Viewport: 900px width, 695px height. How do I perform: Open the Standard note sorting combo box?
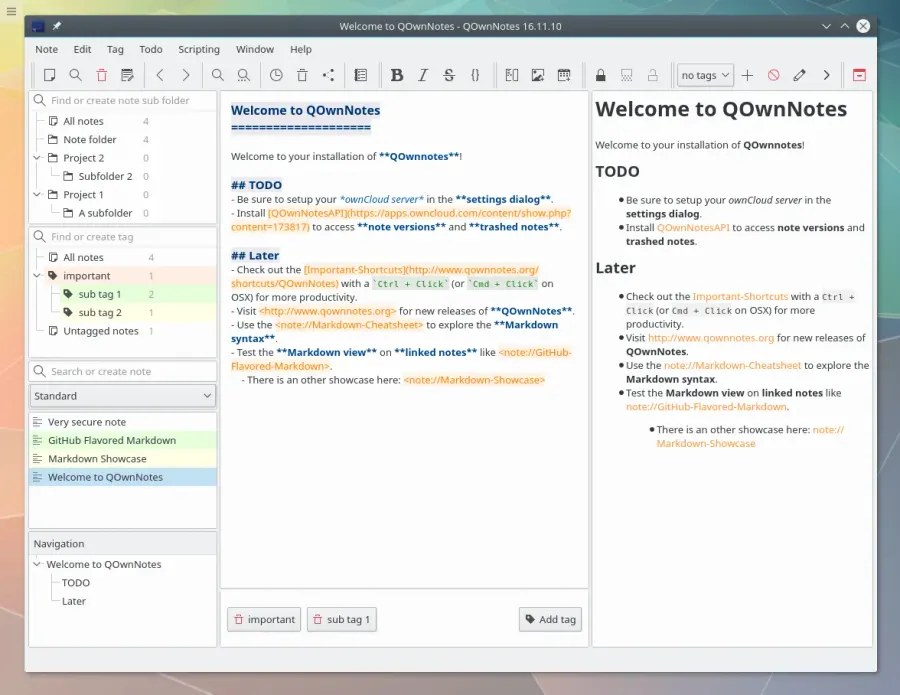coord(123,396)
